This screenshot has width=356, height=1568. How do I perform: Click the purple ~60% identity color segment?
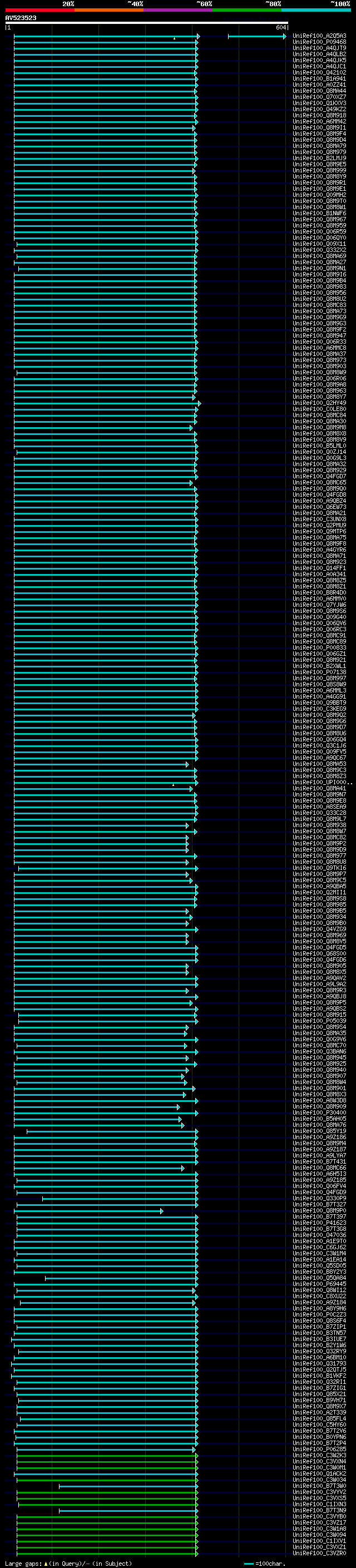pos(177,10)
